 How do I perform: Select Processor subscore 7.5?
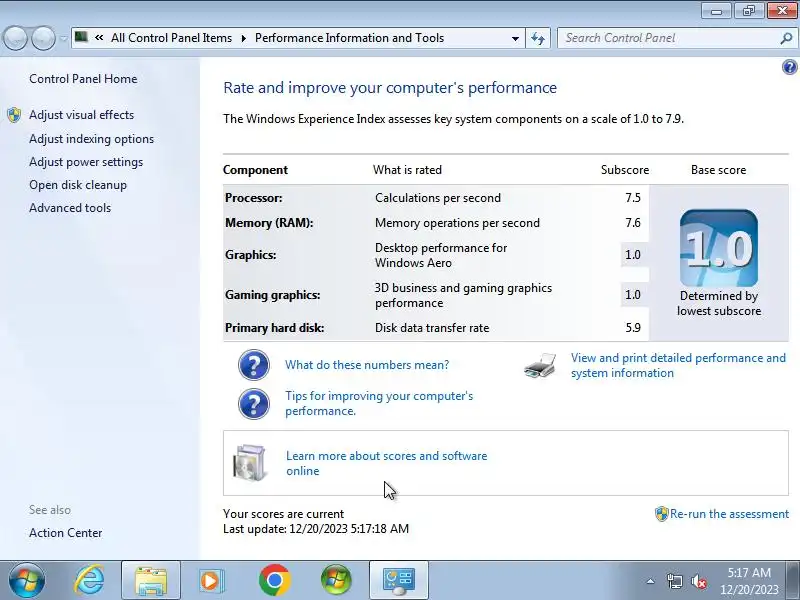(x=633, y=198)
